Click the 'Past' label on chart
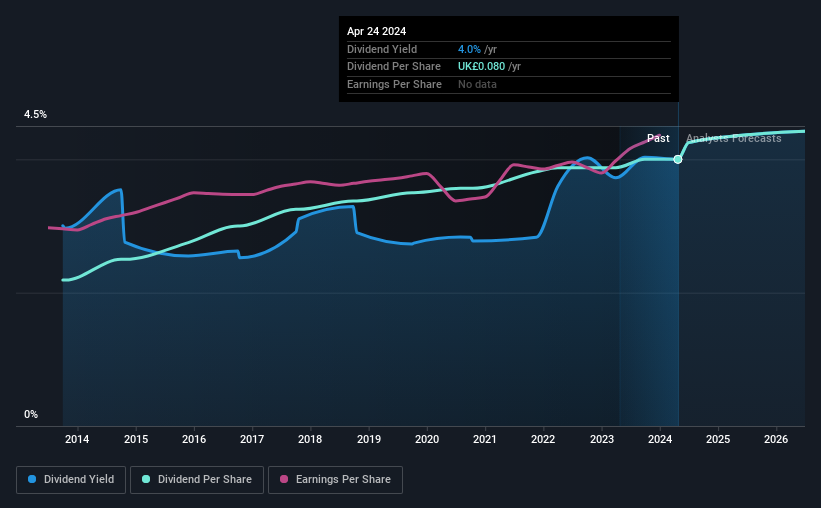 click(x=658, y=138)
